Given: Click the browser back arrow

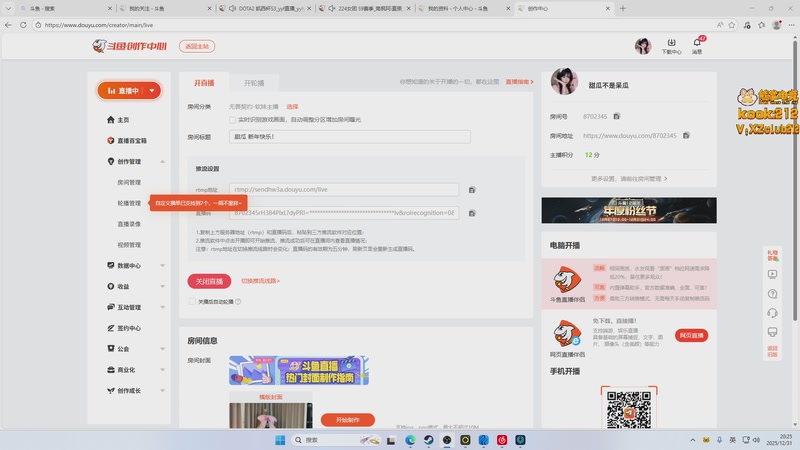Looking at the screenshot, I should (8, 24).
